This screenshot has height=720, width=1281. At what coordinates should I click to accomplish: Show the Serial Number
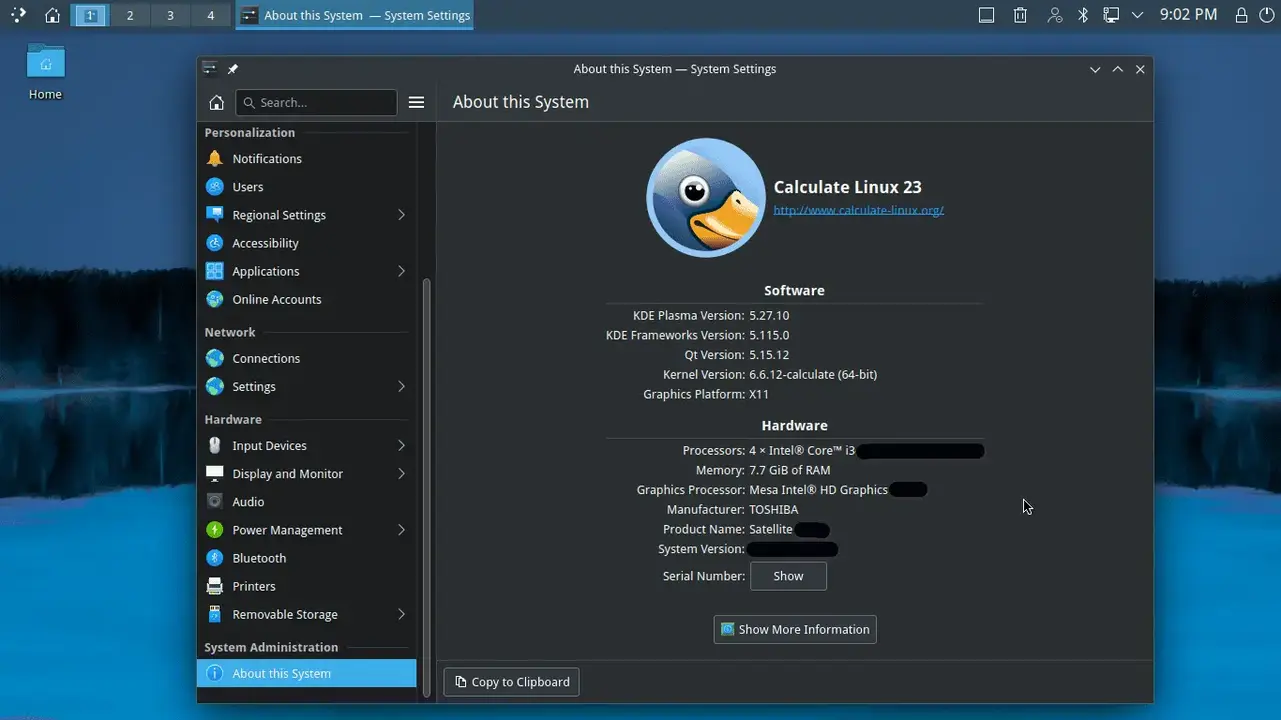click(788, 576)
